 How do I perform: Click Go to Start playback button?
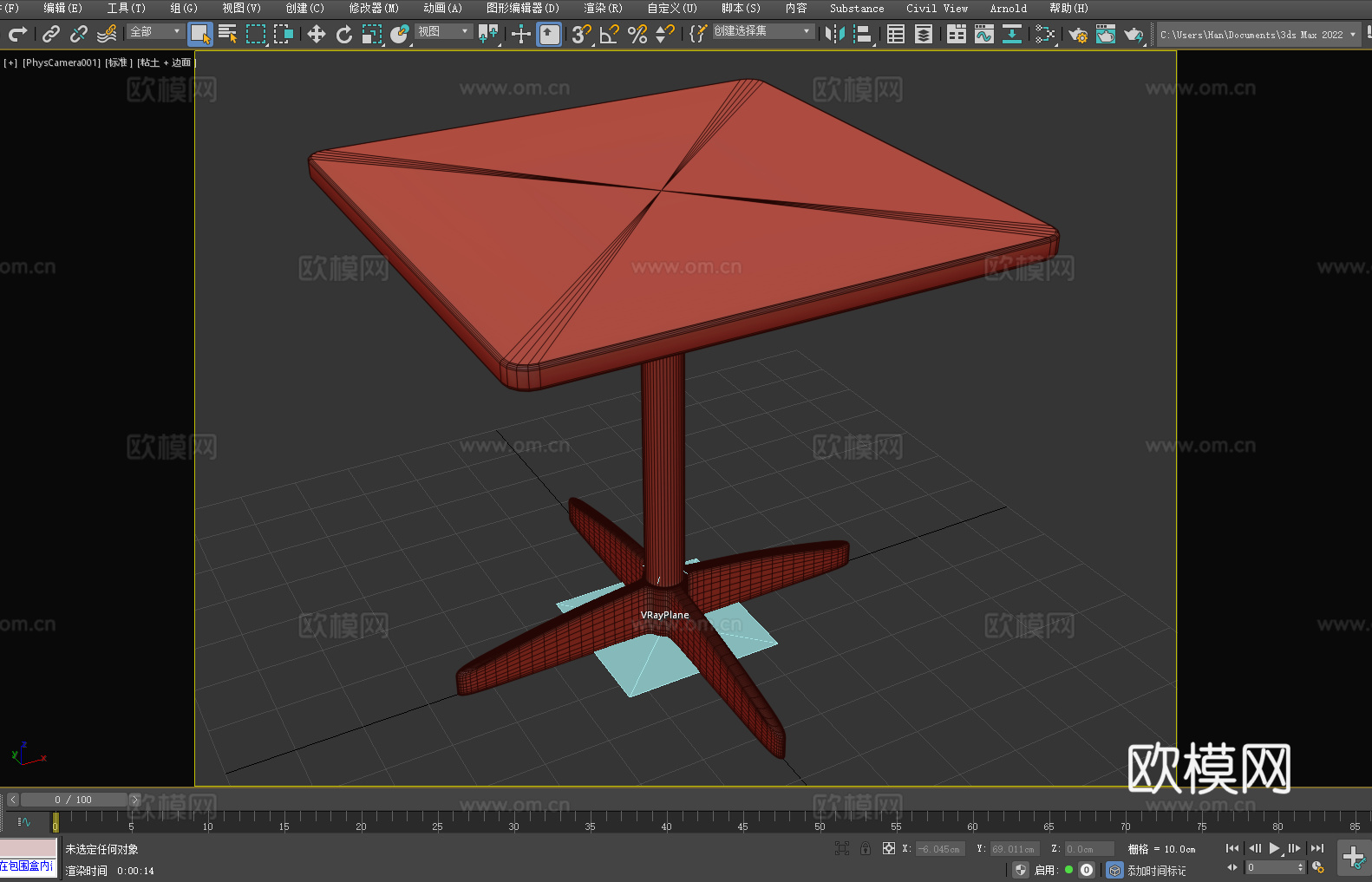click(1232, 848)
